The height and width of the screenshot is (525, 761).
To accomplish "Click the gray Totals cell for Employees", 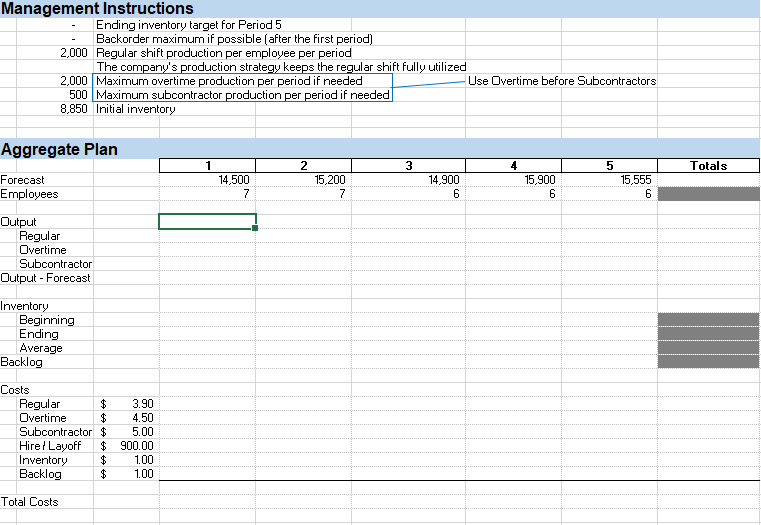I will [x=709, y=194].
